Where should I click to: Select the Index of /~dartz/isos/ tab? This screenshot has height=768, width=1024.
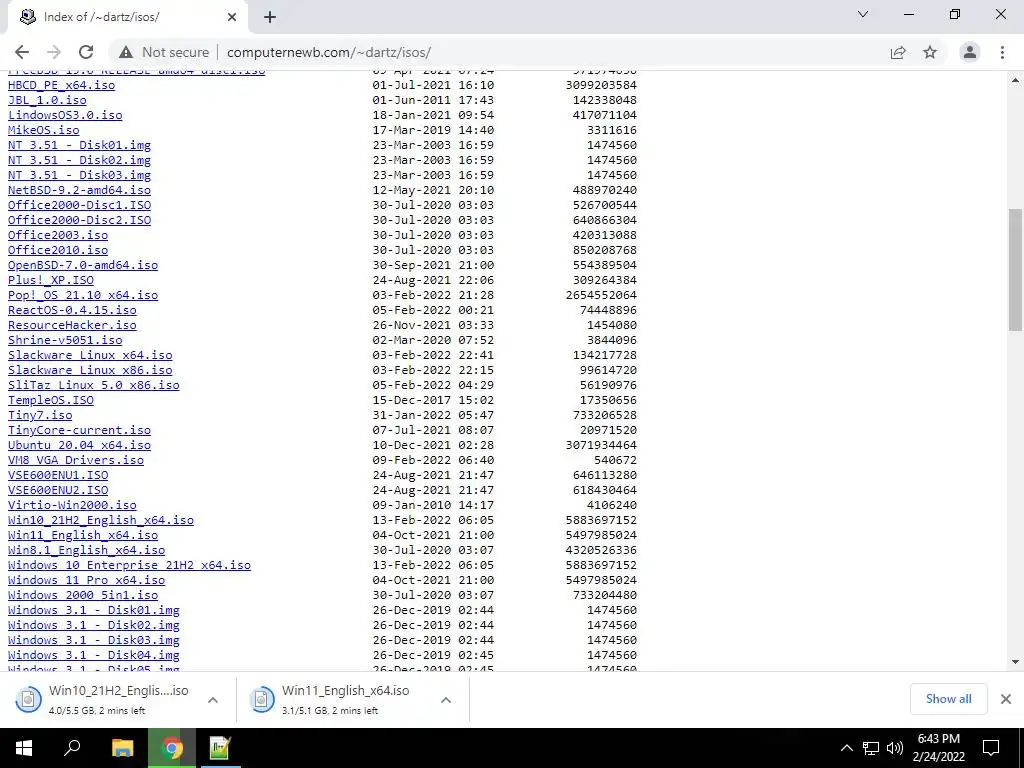[x=127, y=17]
